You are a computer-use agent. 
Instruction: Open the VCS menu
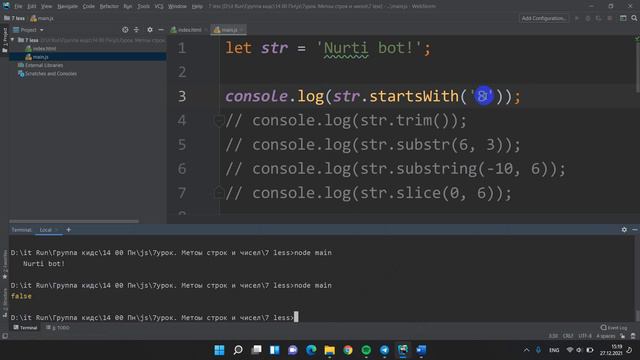point(159,6)
